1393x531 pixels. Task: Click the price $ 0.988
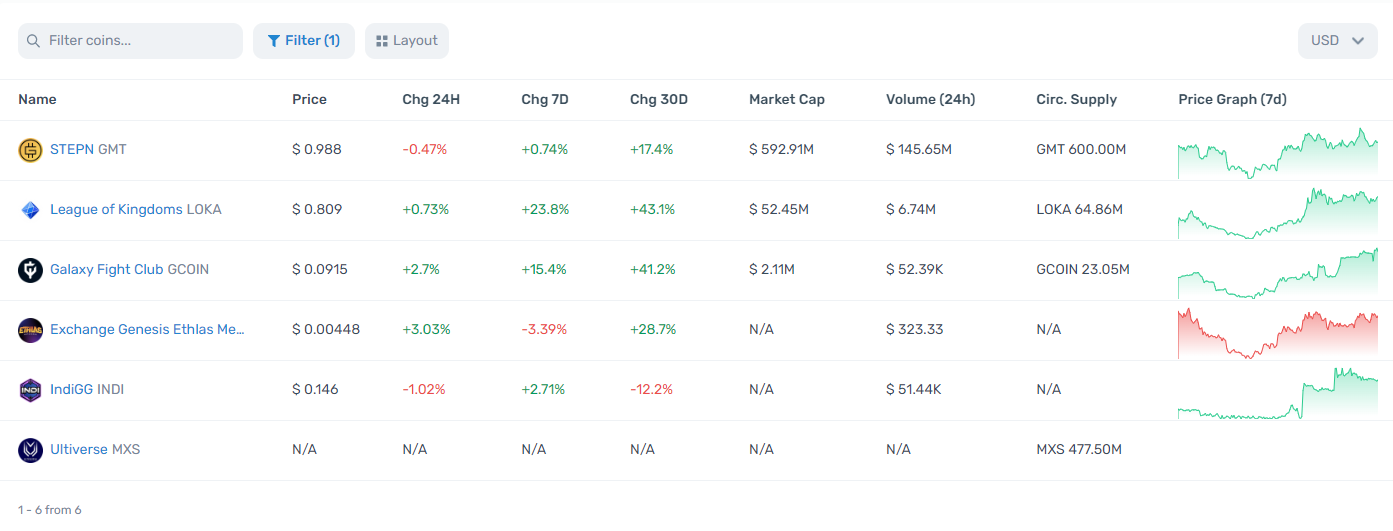(x=317, y=149)
